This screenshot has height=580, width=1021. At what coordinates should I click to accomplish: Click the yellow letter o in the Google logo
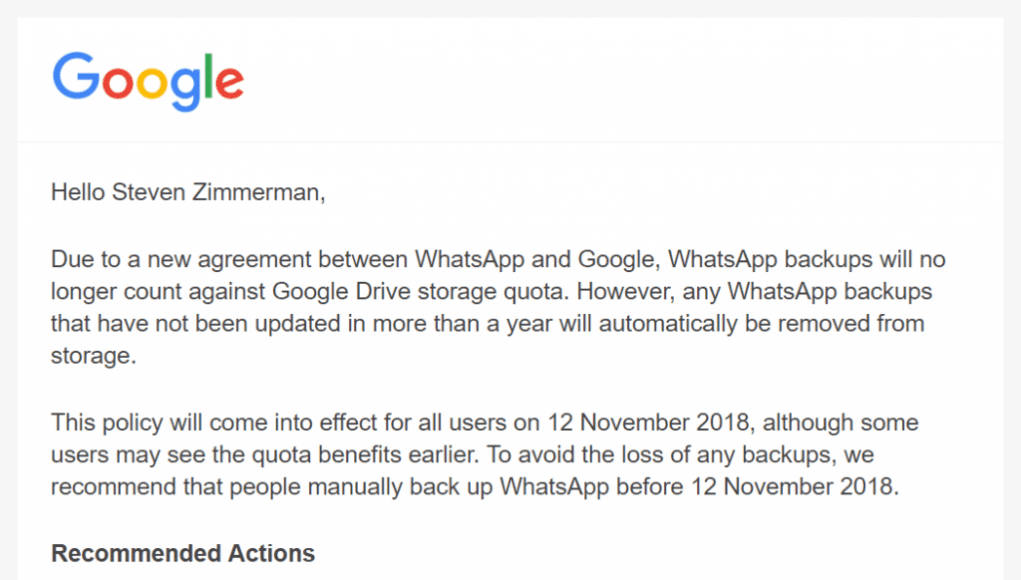151,83
